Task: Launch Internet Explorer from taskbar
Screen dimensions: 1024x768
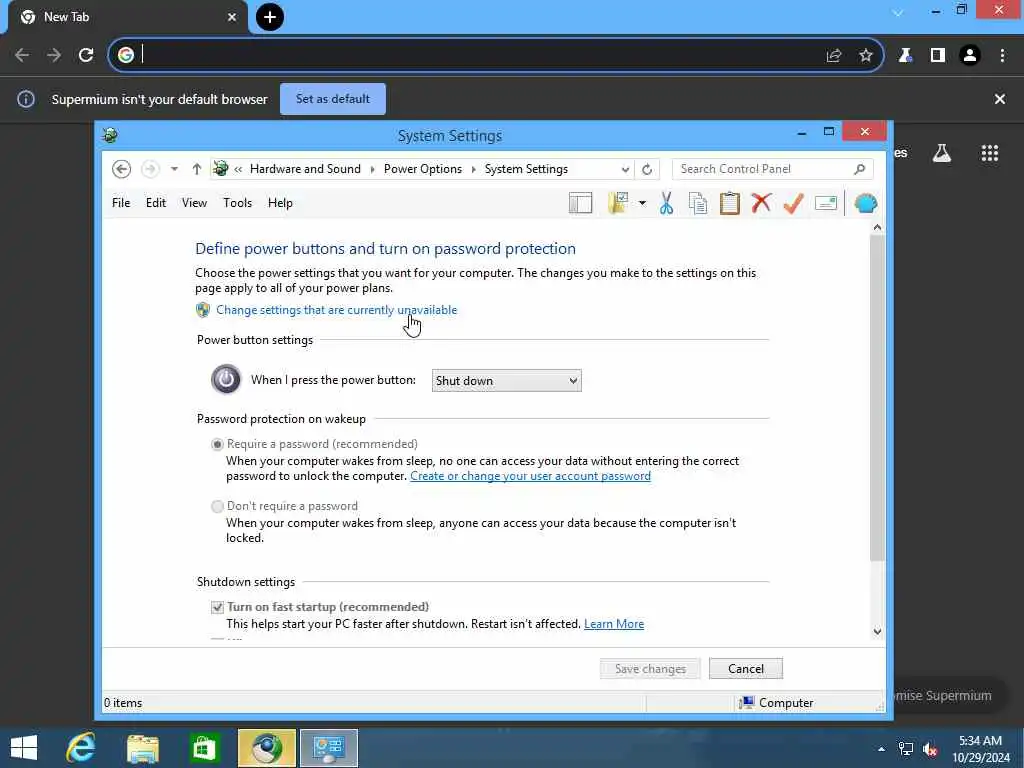Action: point(82,748)
